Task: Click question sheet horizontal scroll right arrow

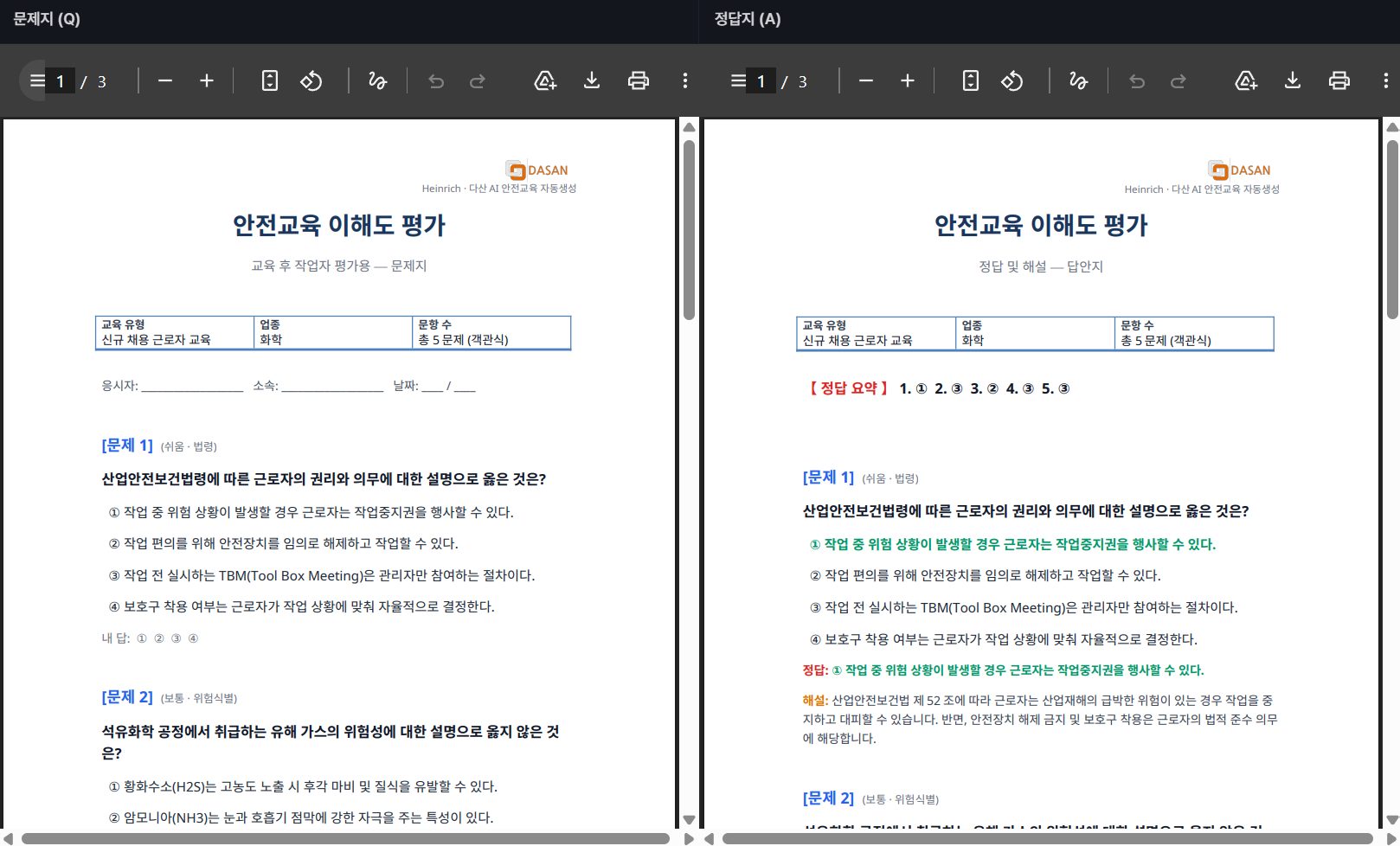Action: 689,838
